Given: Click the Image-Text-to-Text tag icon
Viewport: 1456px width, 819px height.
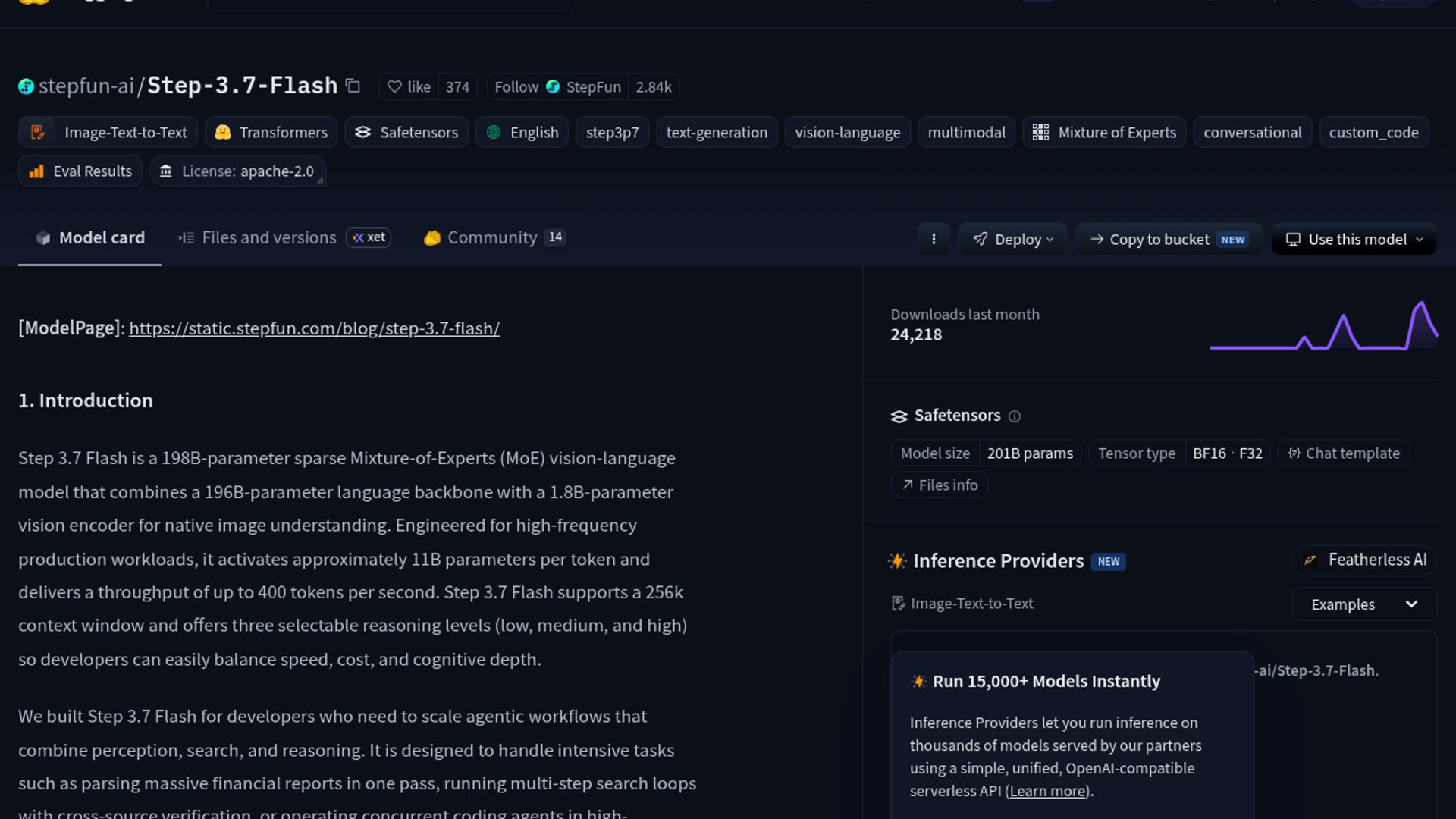Looking at the screenshot, I should click(x=37, y=132).
